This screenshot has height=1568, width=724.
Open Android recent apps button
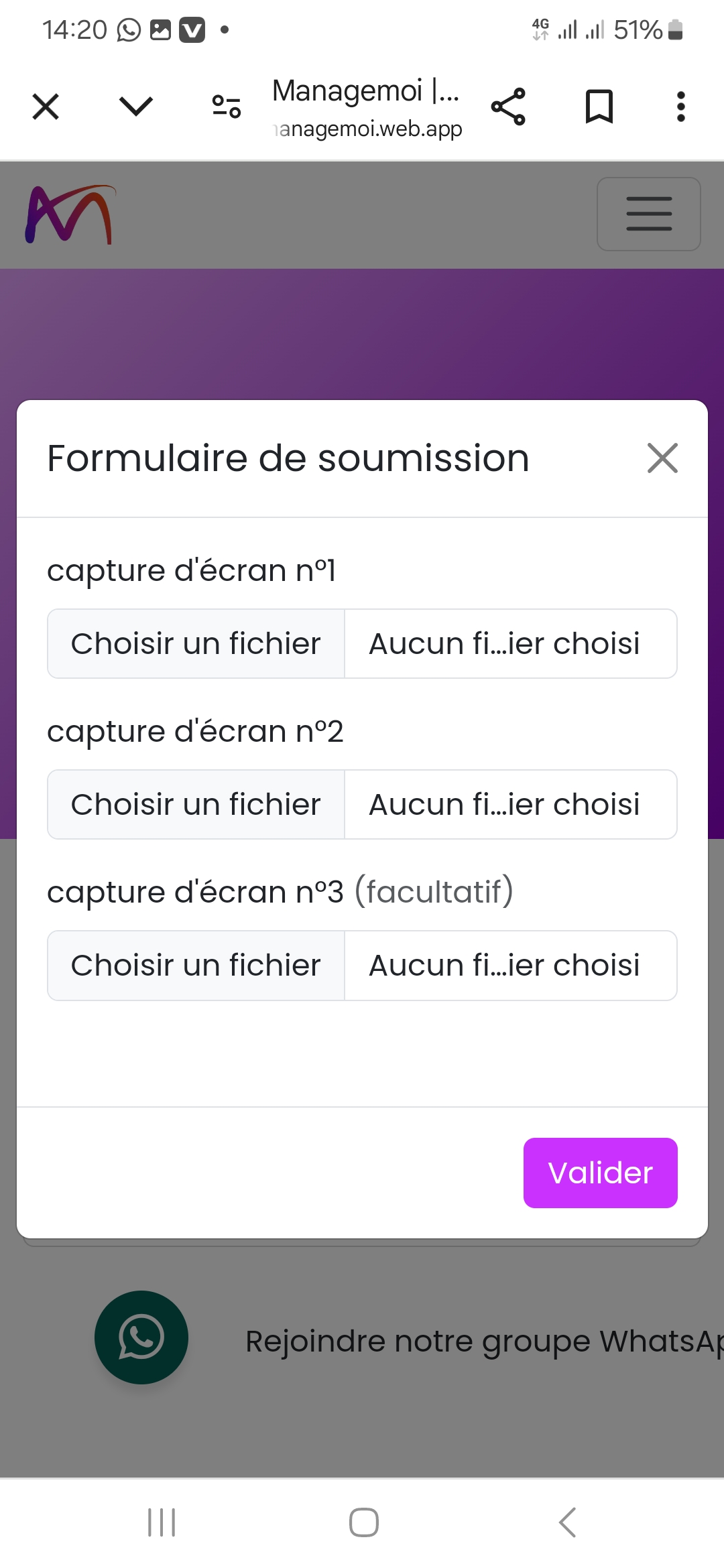pos(162,1522)
